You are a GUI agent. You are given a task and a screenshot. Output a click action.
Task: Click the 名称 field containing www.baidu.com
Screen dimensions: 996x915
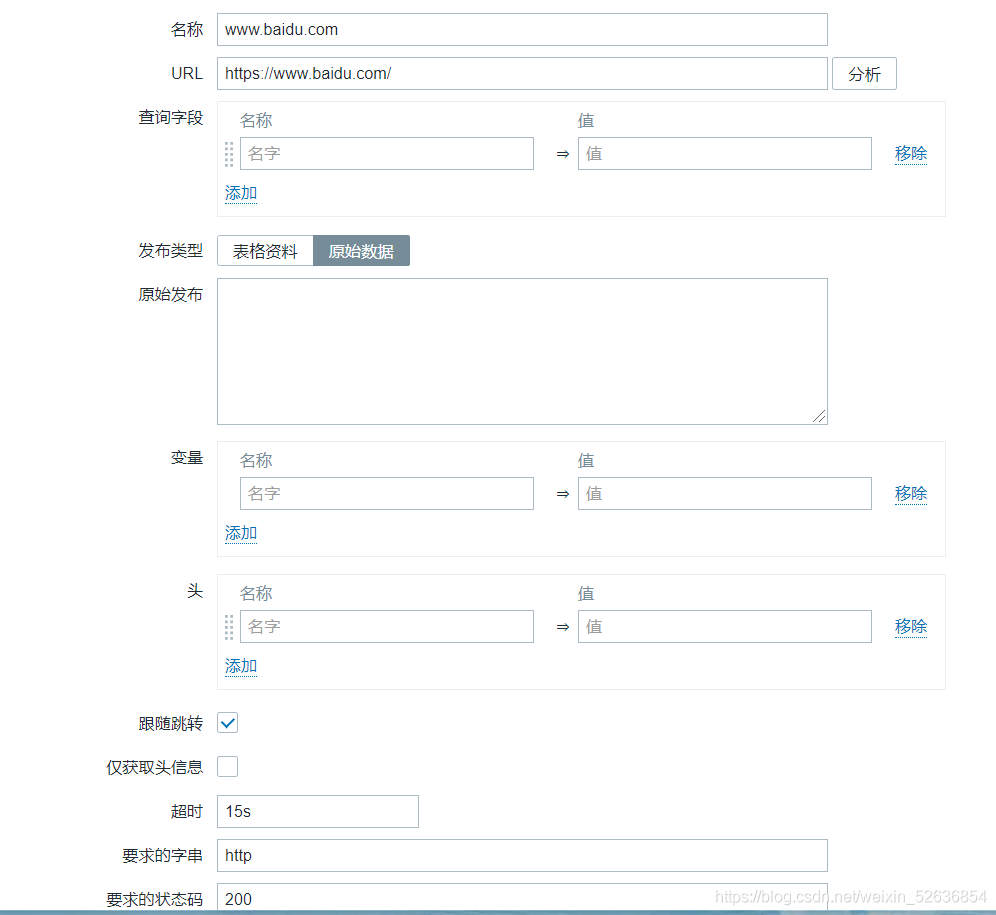click(x=522, y=30)
